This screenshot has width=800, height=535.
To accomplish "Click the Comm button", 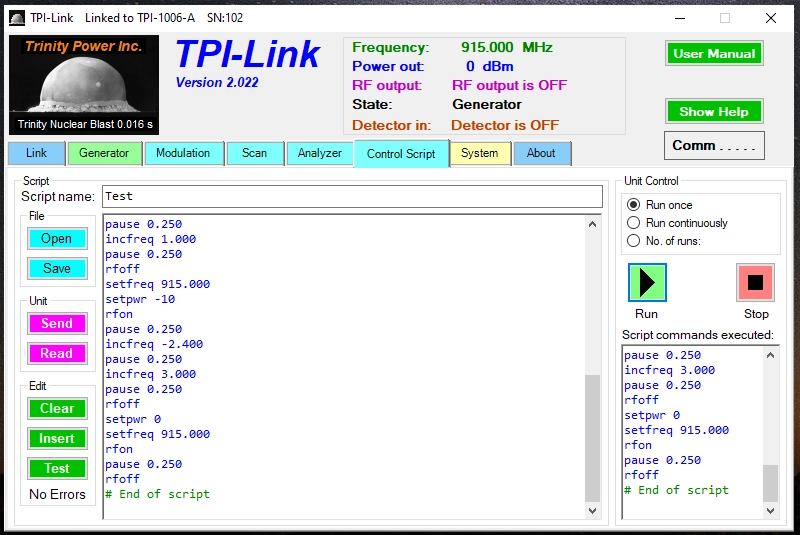I will (x=714, y=145).
